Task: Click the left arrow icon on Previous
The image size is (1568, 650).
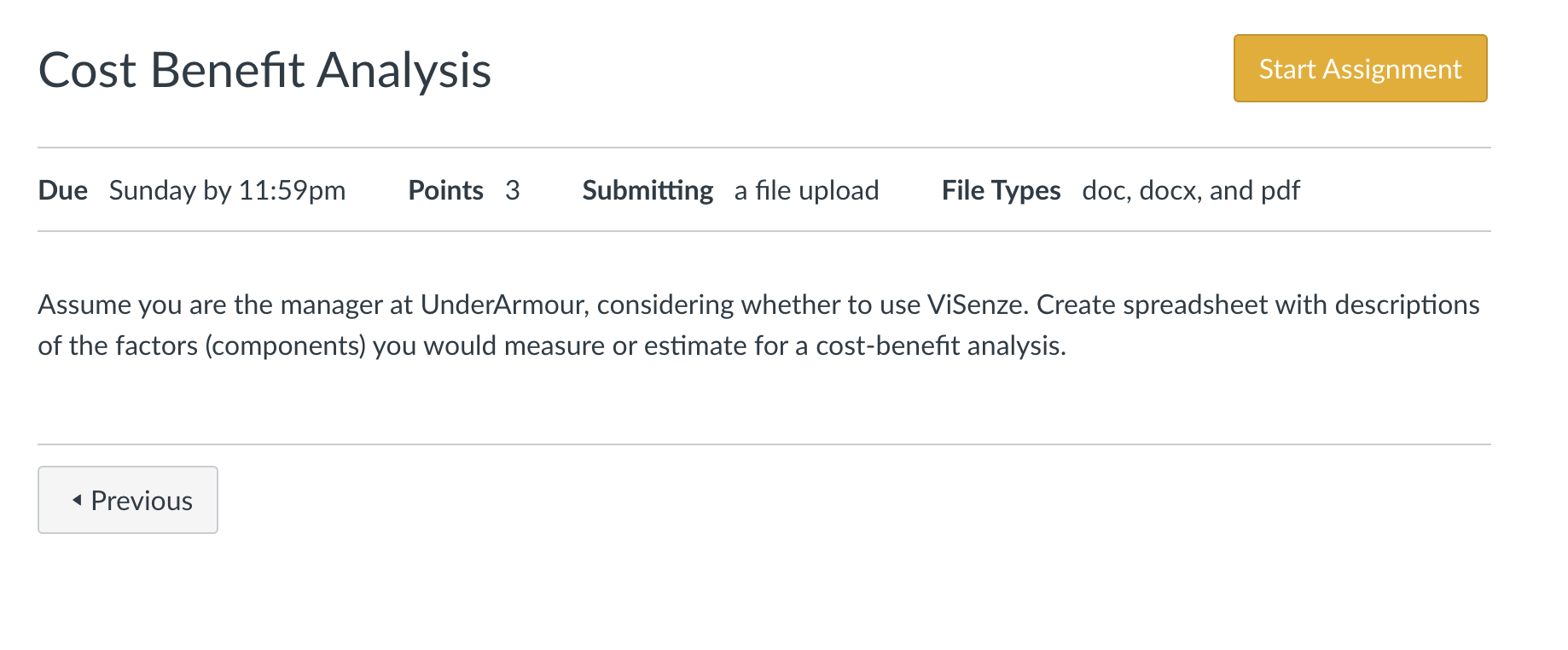Action: click(77, 500)
